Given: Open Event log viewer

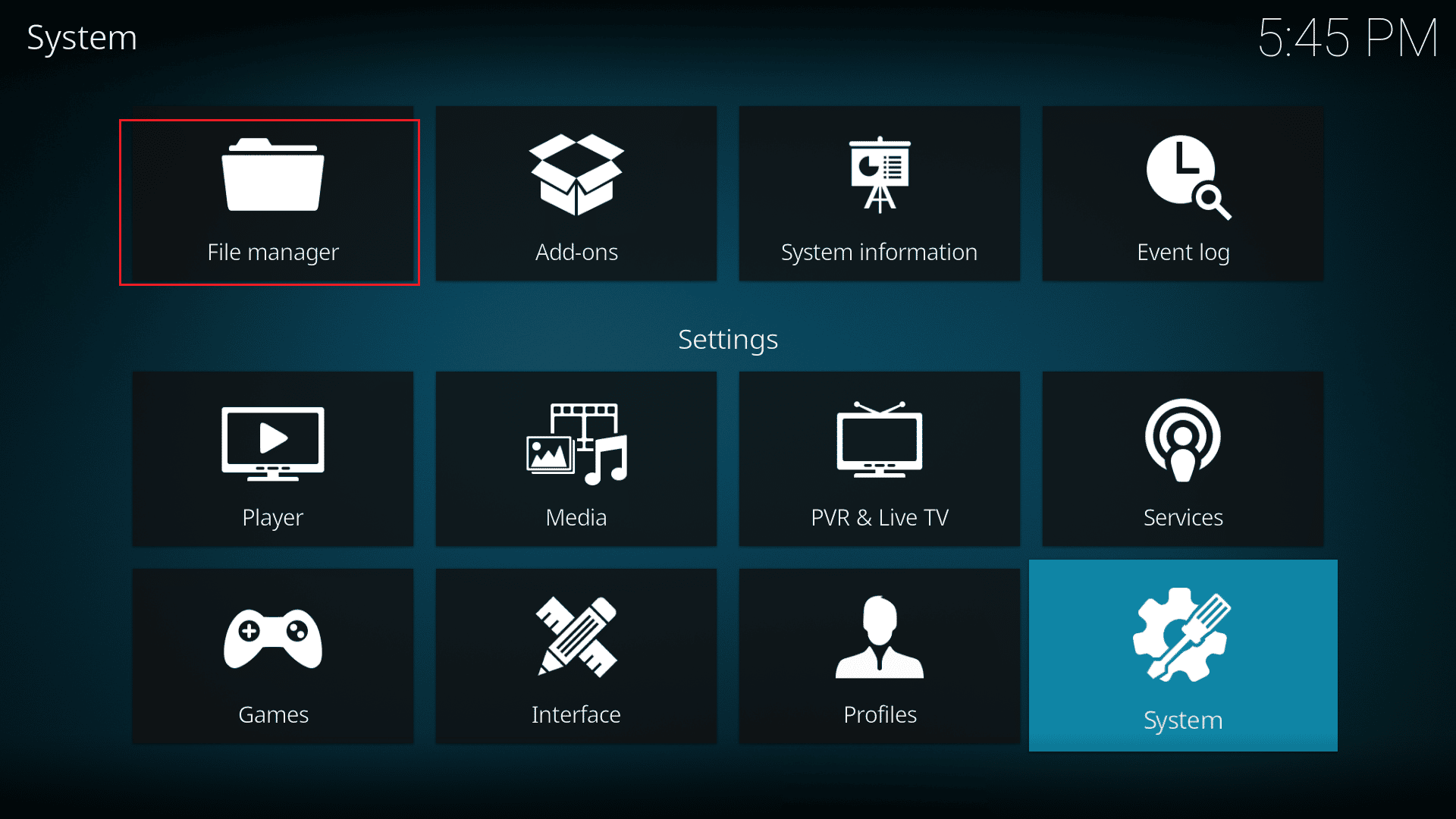Looking at the screenshot, I should coord(1184,196).
